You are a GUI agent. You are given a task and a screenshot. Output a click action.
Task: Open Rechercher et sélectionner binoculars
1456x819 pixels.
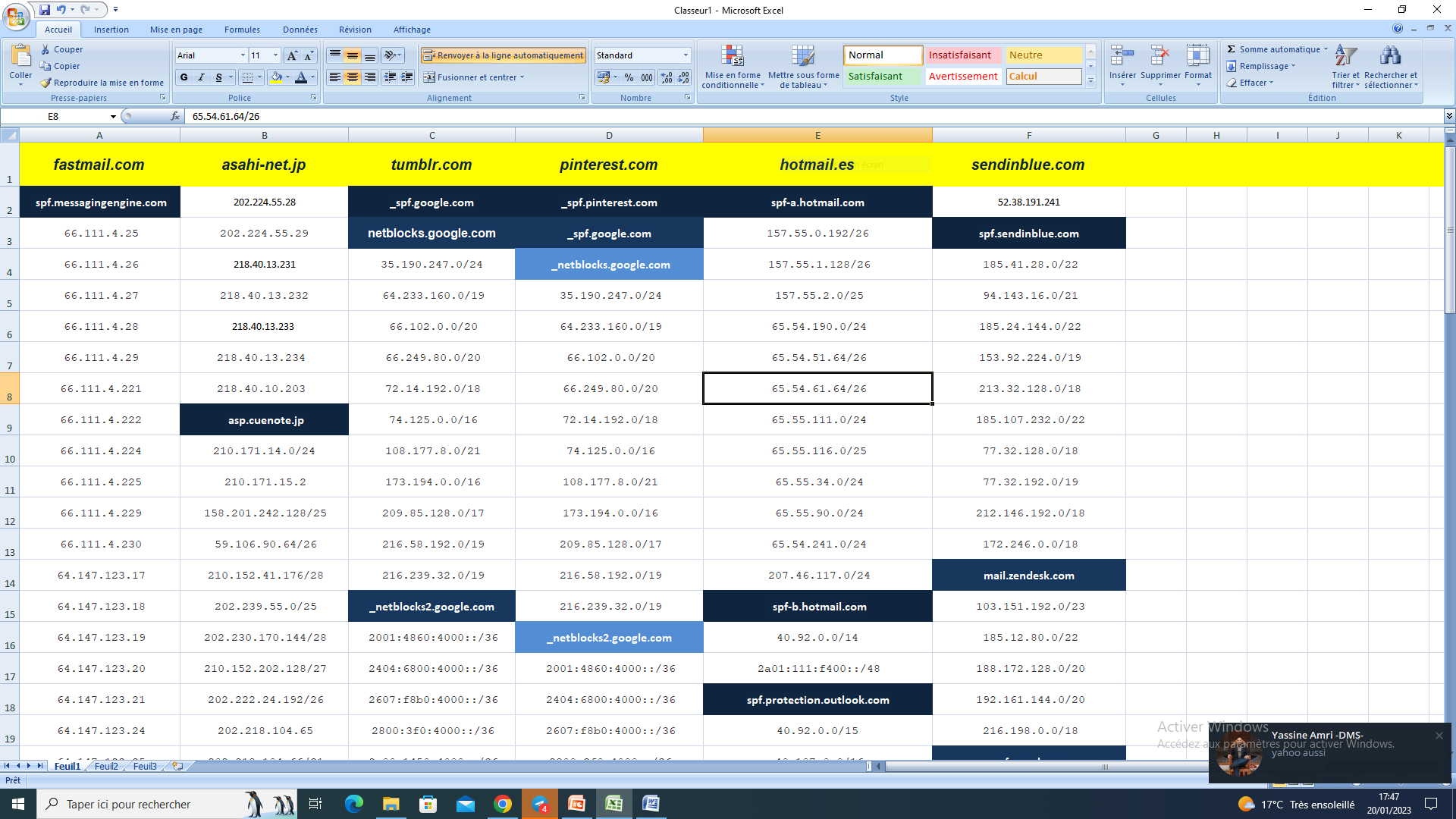pos(1391,67)
